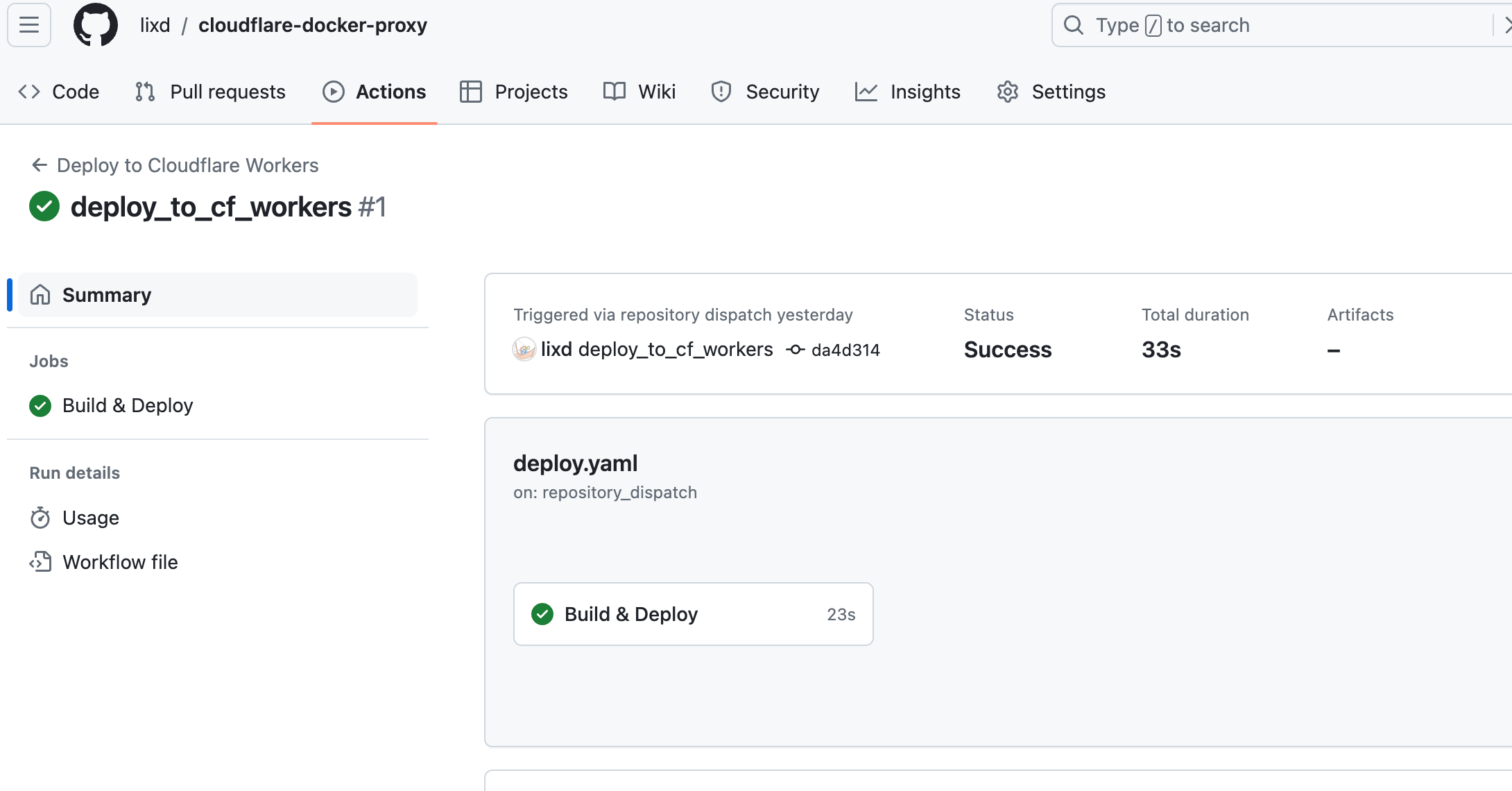Viewport: 1512px width, 791px height.
Task: Click the stopwatch Usage icon
Action: click(40, 518)
